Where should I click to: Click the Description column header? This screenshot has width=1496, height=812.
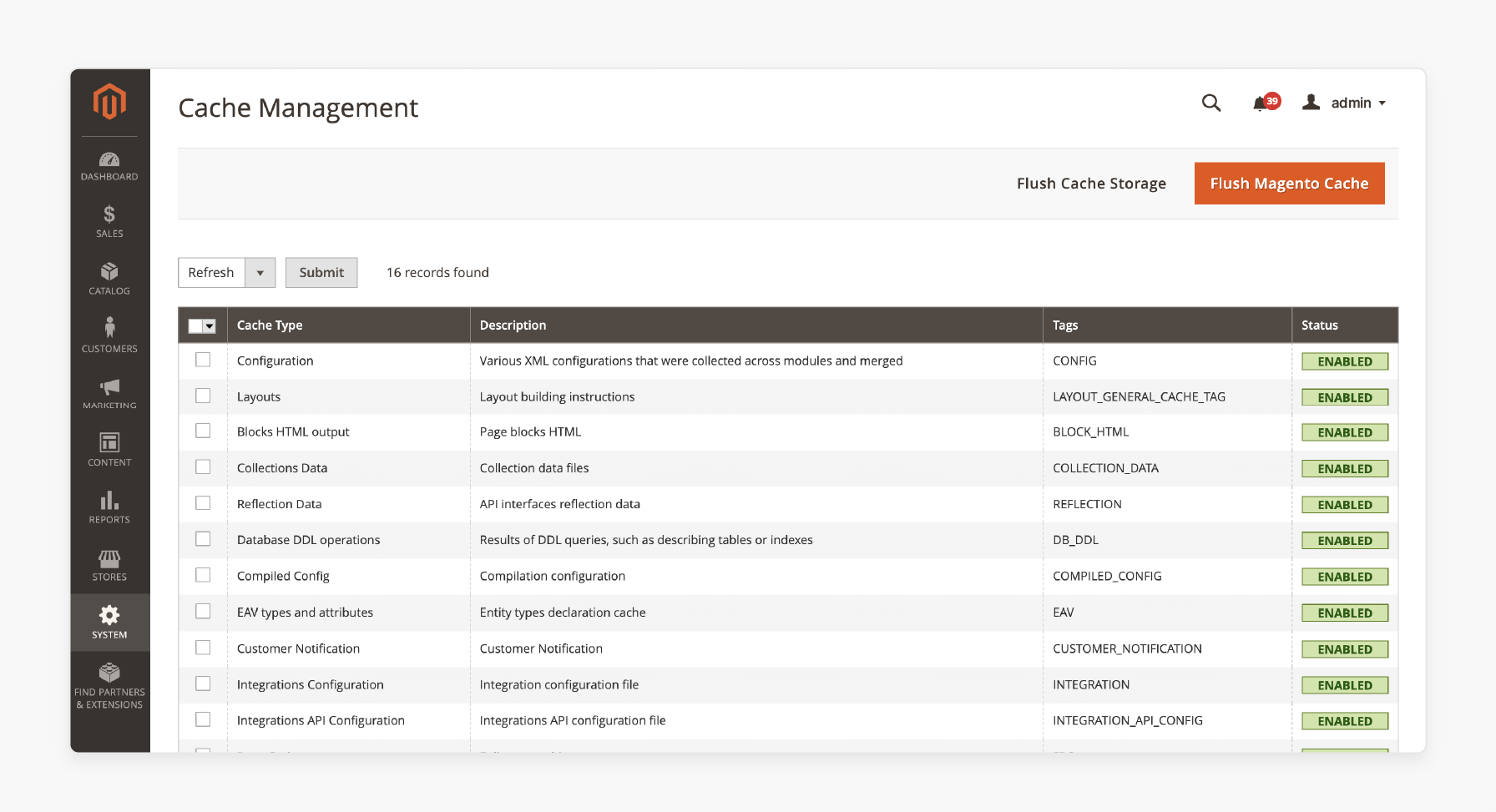pos(756,325)
